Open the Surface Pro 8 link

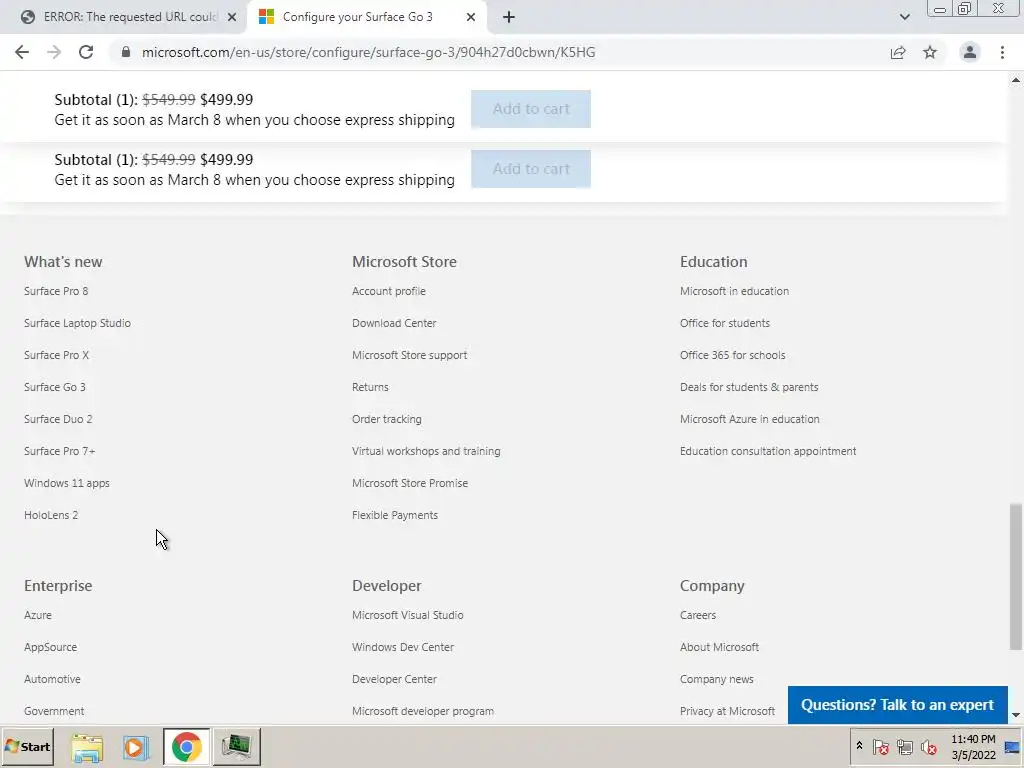[x=56, y=291]
